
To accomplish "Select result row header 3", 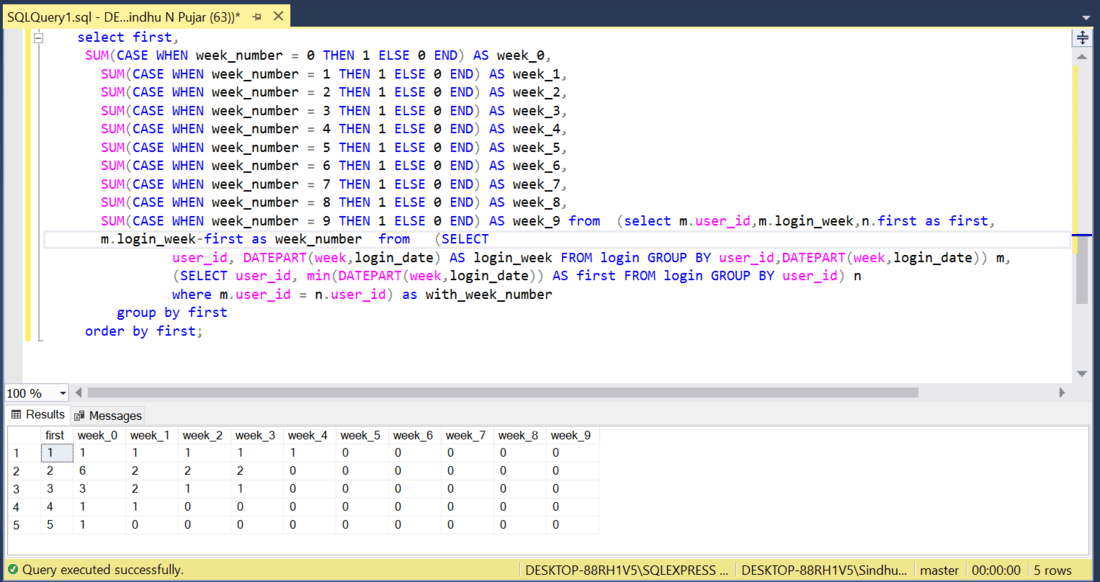I will pyautogui.click(x=23, y=489).
